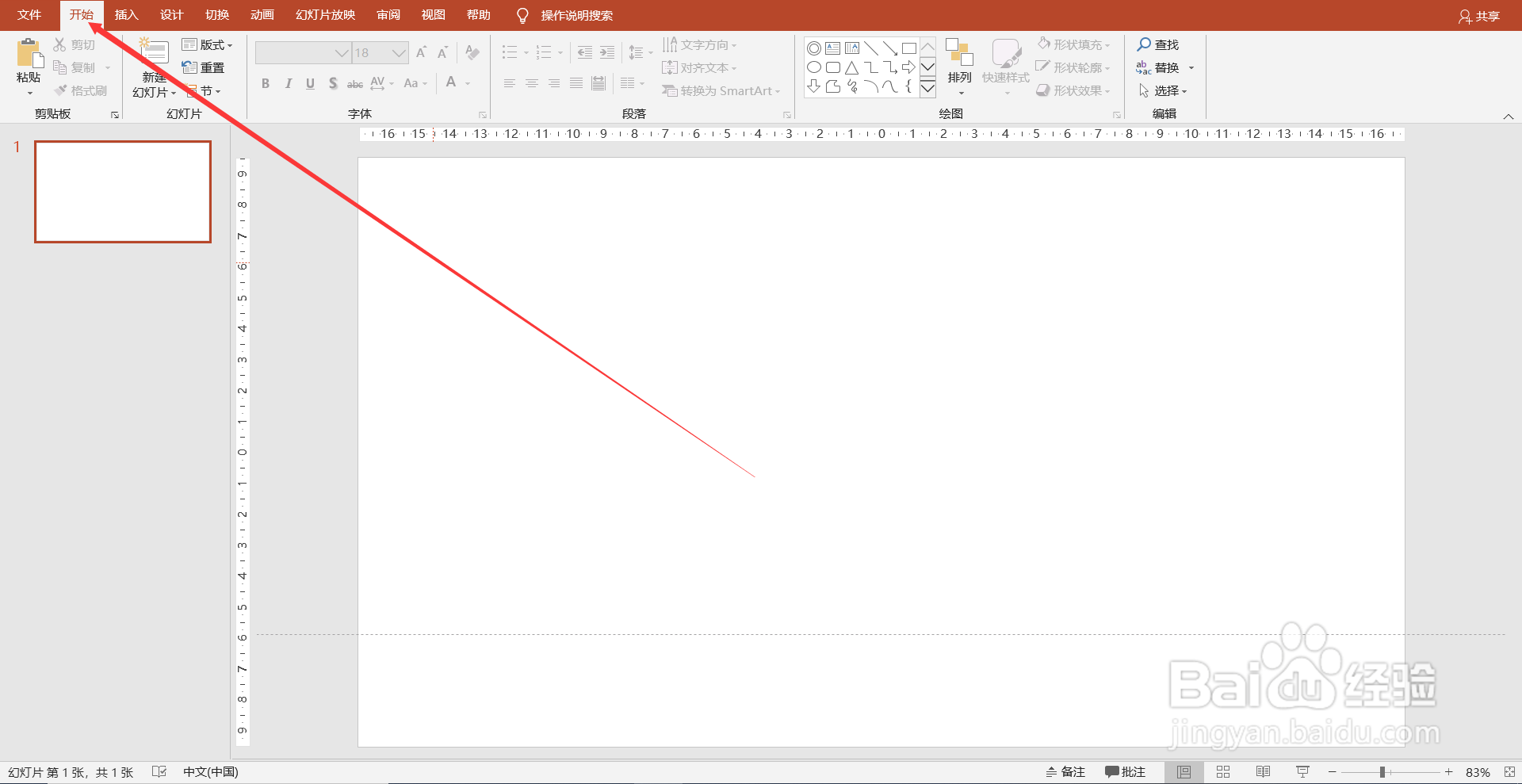
Task: Switch to Slide Sorter view
Action: click(1223, 772)
